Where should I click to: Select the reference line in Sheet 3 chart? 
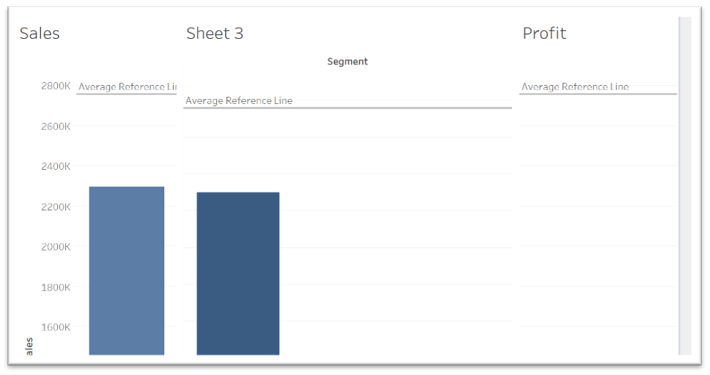tap(347, 108)
